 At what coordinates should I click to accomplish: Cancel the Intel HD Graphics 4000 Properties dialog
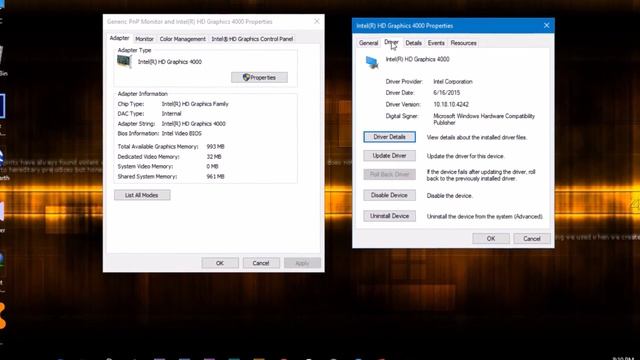click(532, 238)
